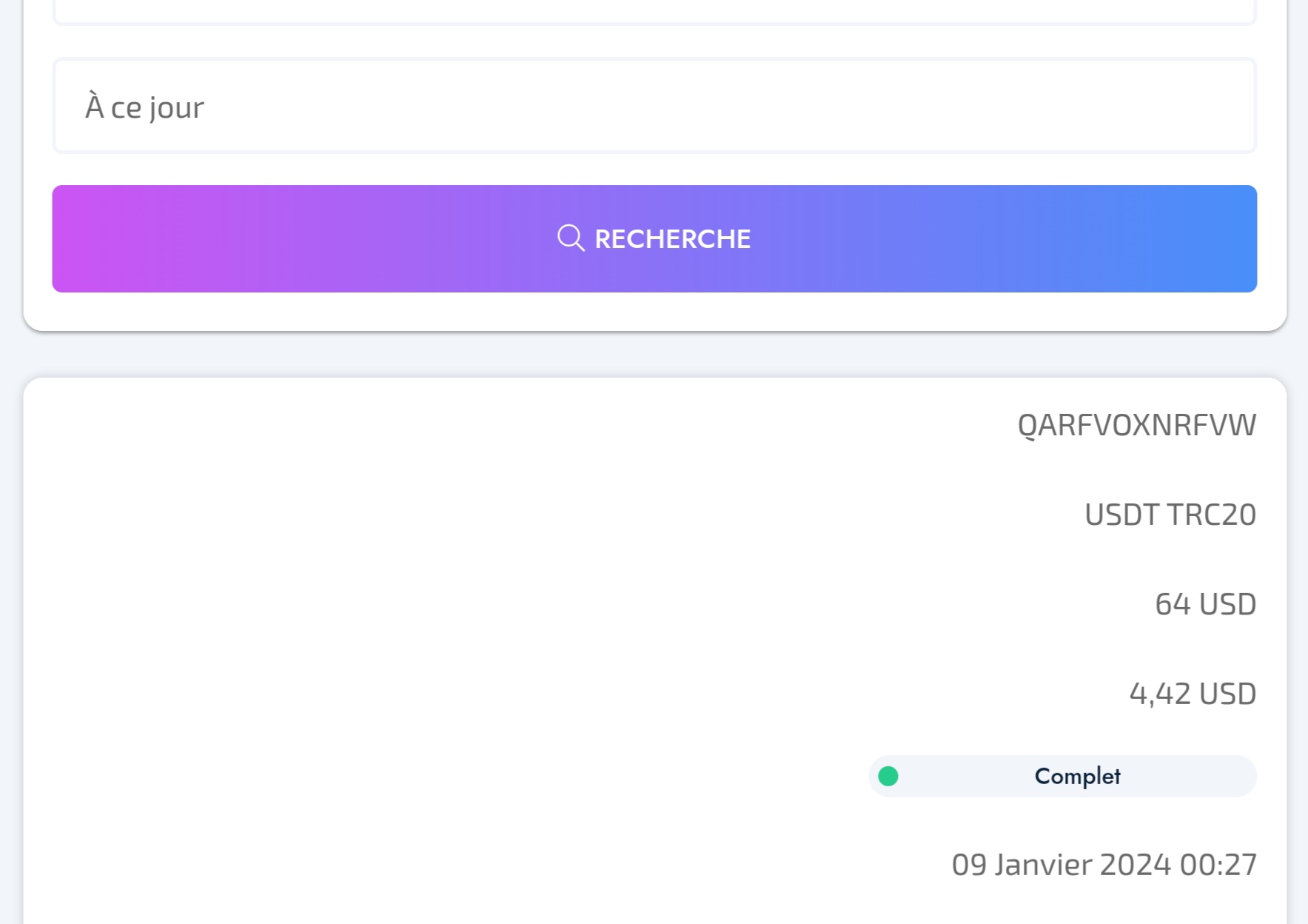Screen dimensions: 1308x924
Task: Click the magnifying glass icon in RECHERCHE
Action: (571, 238)
